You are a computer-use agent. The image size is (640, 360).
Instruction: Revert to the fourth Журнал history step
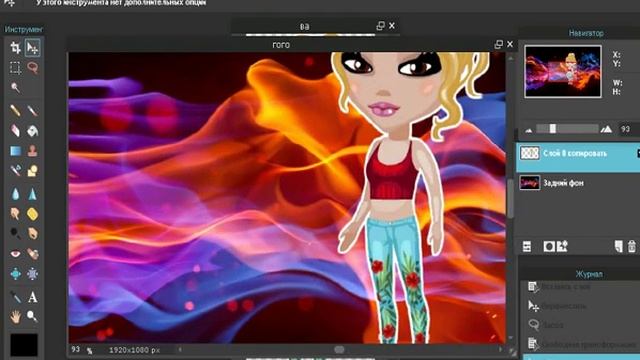[580, 344]
